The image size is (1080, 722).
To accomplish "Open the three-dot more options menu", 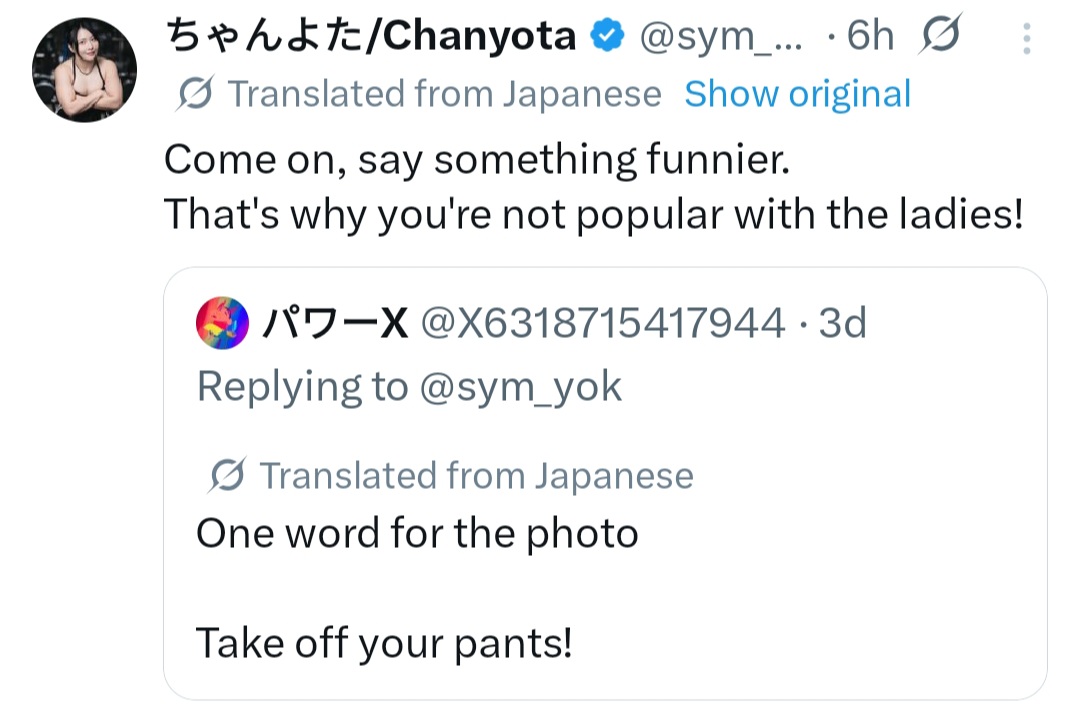I will 1026,39.
